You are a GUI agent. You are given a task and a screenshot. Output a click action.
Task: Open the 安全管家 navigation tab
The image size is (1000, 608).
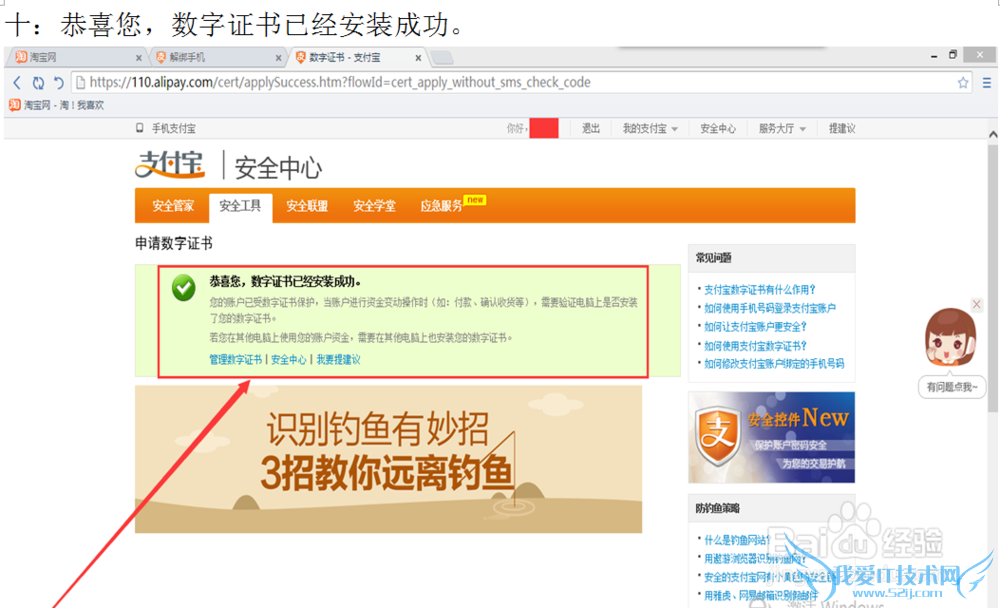(173, 206)
